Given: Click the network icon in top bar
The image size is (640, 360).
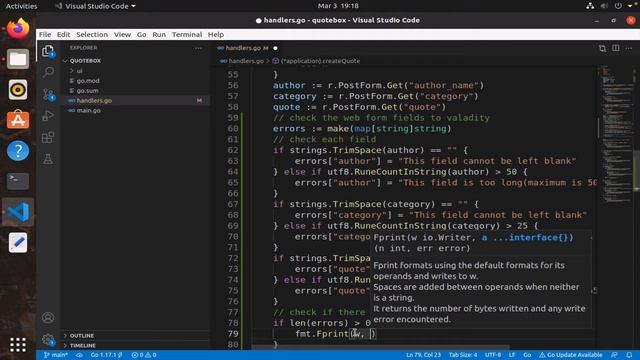Looking at the screenshot, I should pyautogui.click(x=590, y=6).
